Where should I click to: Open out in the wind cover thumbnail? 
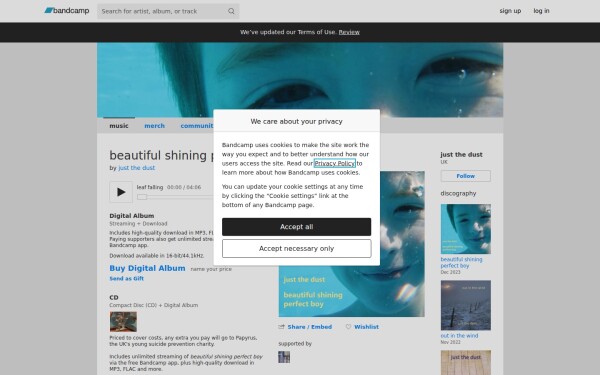[x=465, y=305]
